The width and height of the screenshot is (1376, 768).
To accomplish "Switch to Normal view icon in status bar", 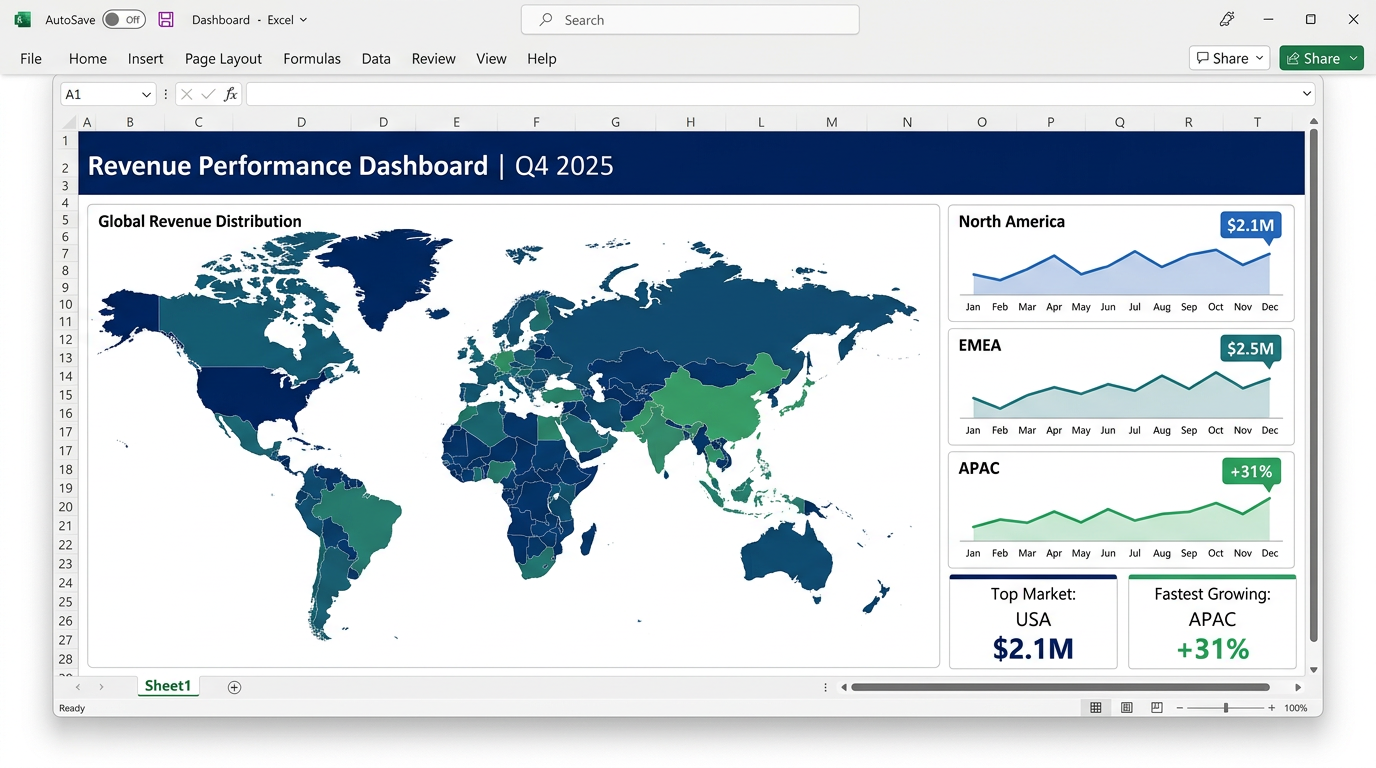I will click(x=1096, y=708).
